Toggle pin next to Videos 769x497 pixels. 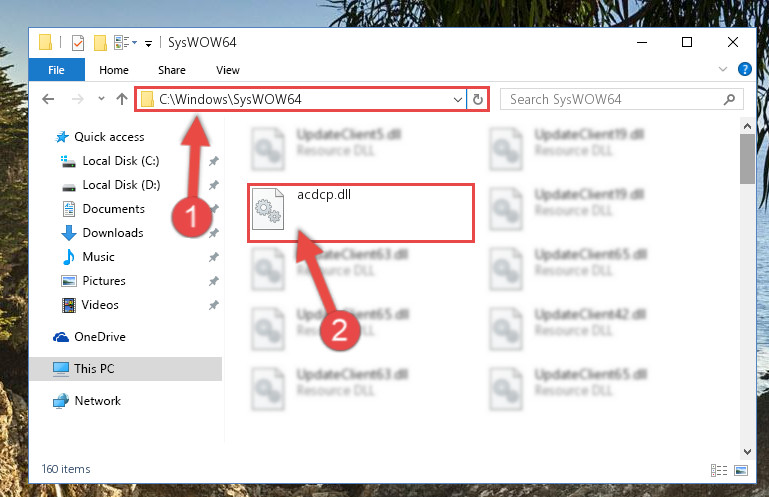coord(213,305)
